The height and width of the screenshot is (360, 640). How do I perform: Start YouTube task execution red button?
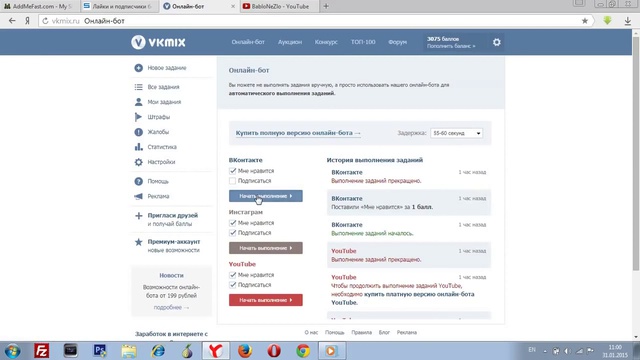[x=266, y=300]
